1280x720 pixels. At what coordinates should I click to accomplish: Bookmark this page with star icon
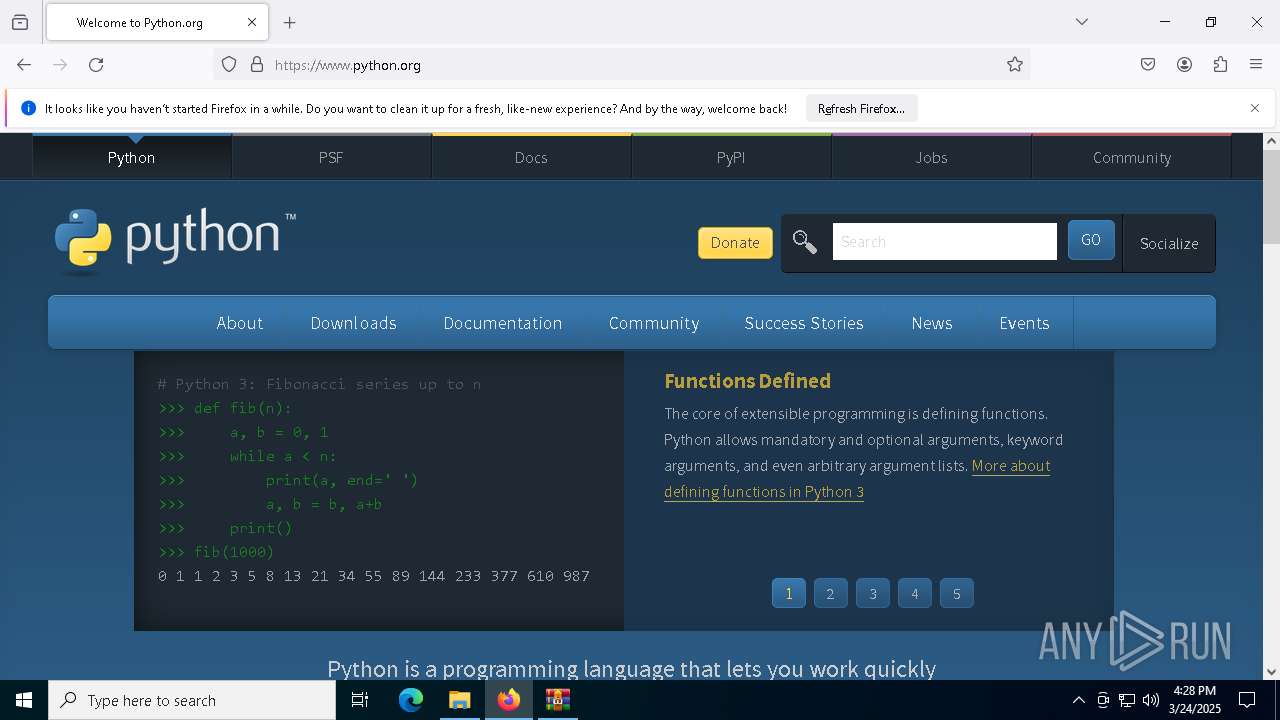click(1015, 65)
